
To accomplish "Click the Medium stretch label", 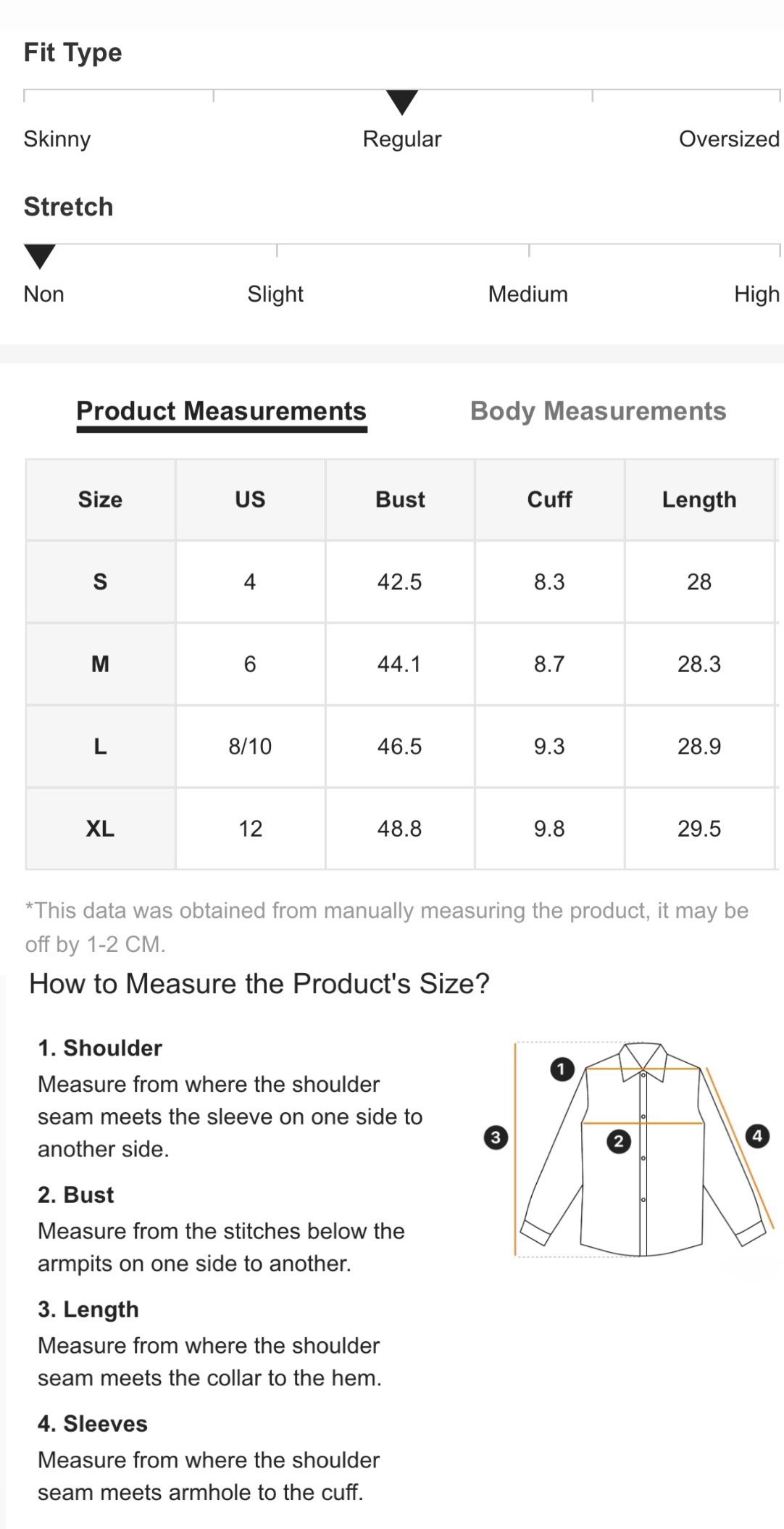I will coord(528,294).
